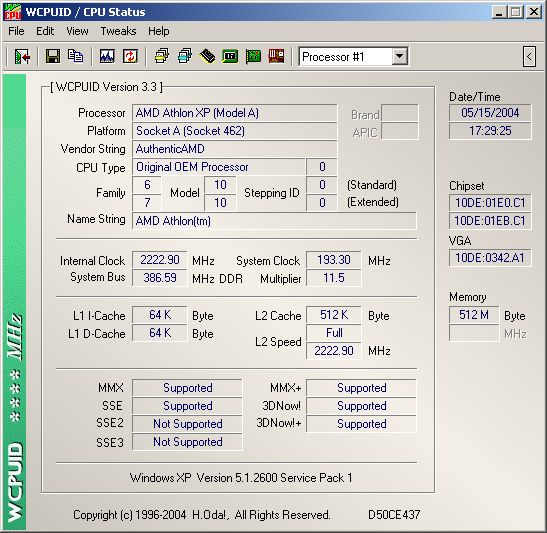Open the Tweaks menu
The height and width of the screenshot is (533, 547).
point(118,31)
